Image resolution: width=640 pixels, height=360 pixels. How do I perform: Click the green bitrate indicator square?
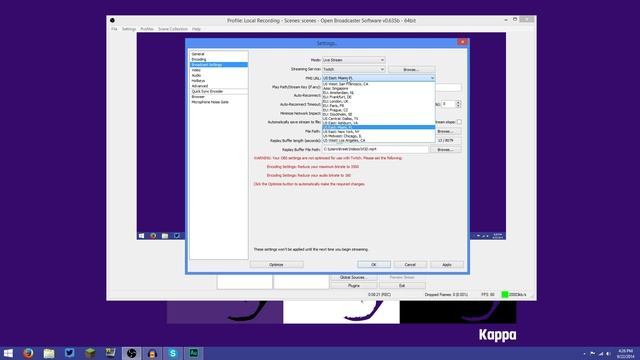point(504,294)
